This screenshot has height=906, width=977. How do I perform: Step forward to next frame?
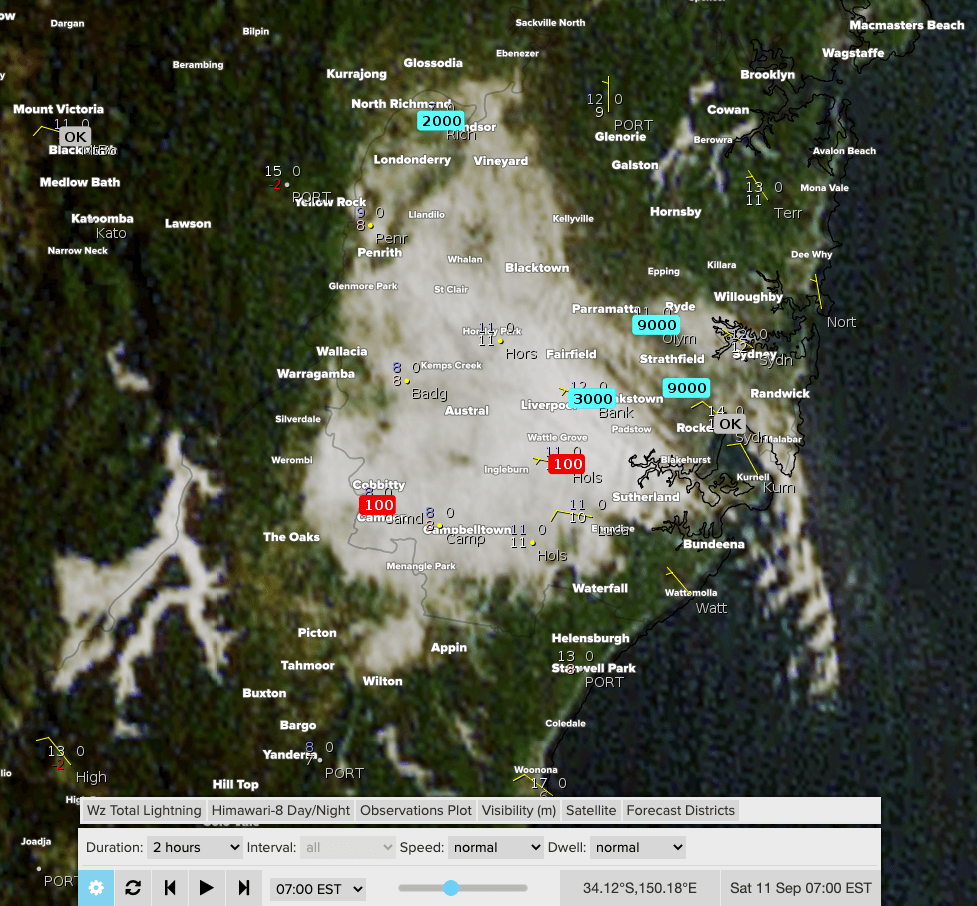point(244,887)
